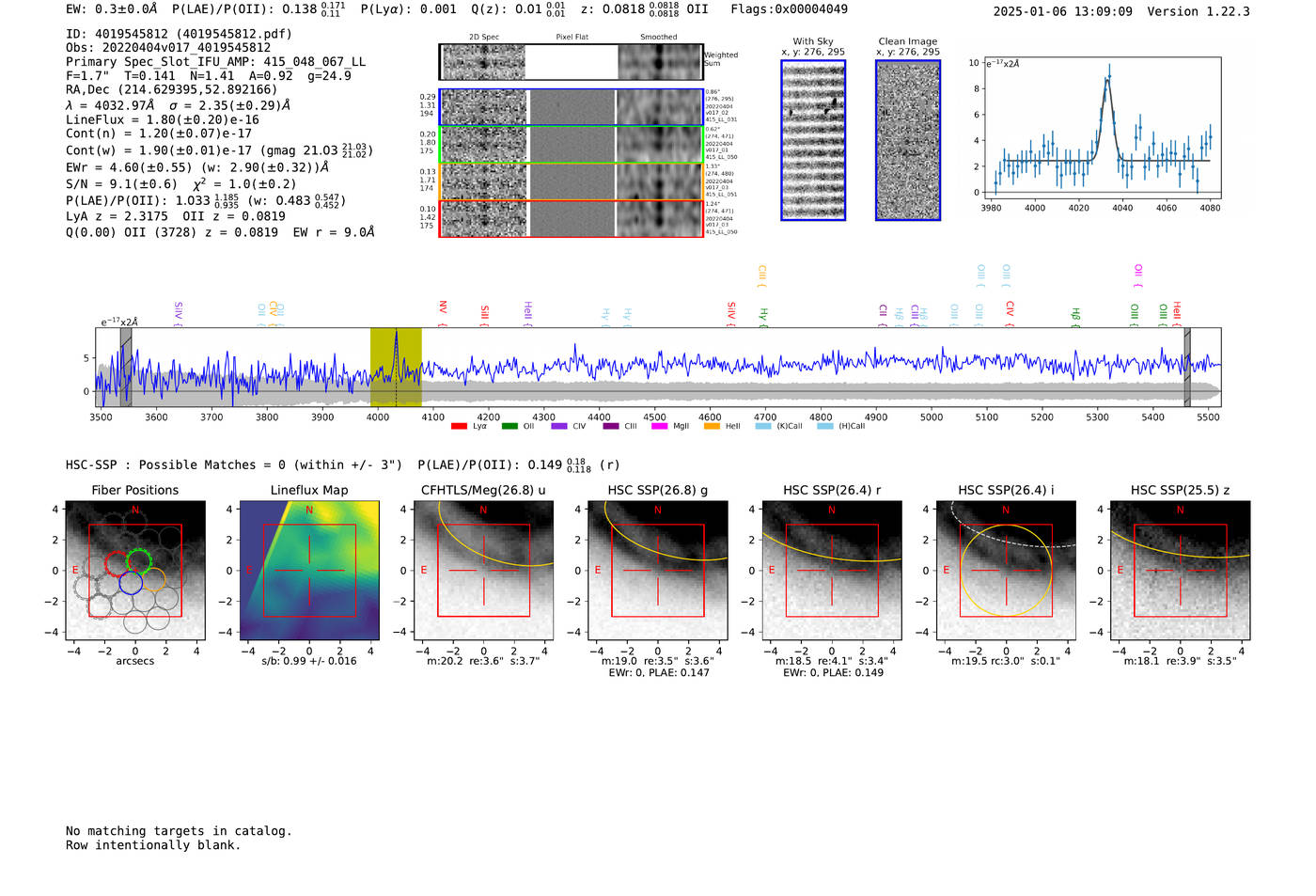1316x896 pixels.
Task: Click the "Smoothed" column header
Action: click(x=658, y=38)
